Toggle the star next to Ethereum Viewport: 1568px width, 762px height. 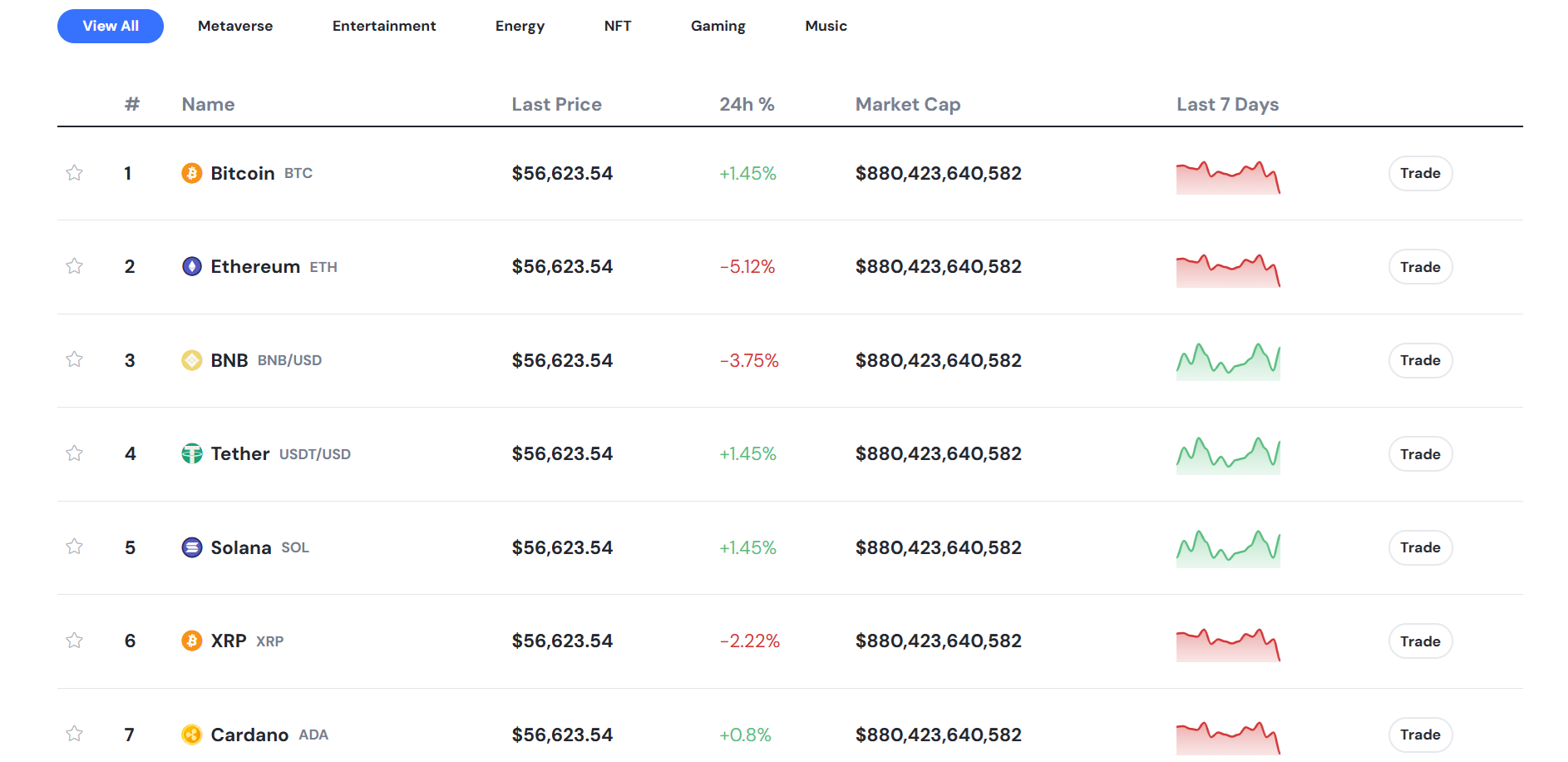pos(74,266)
